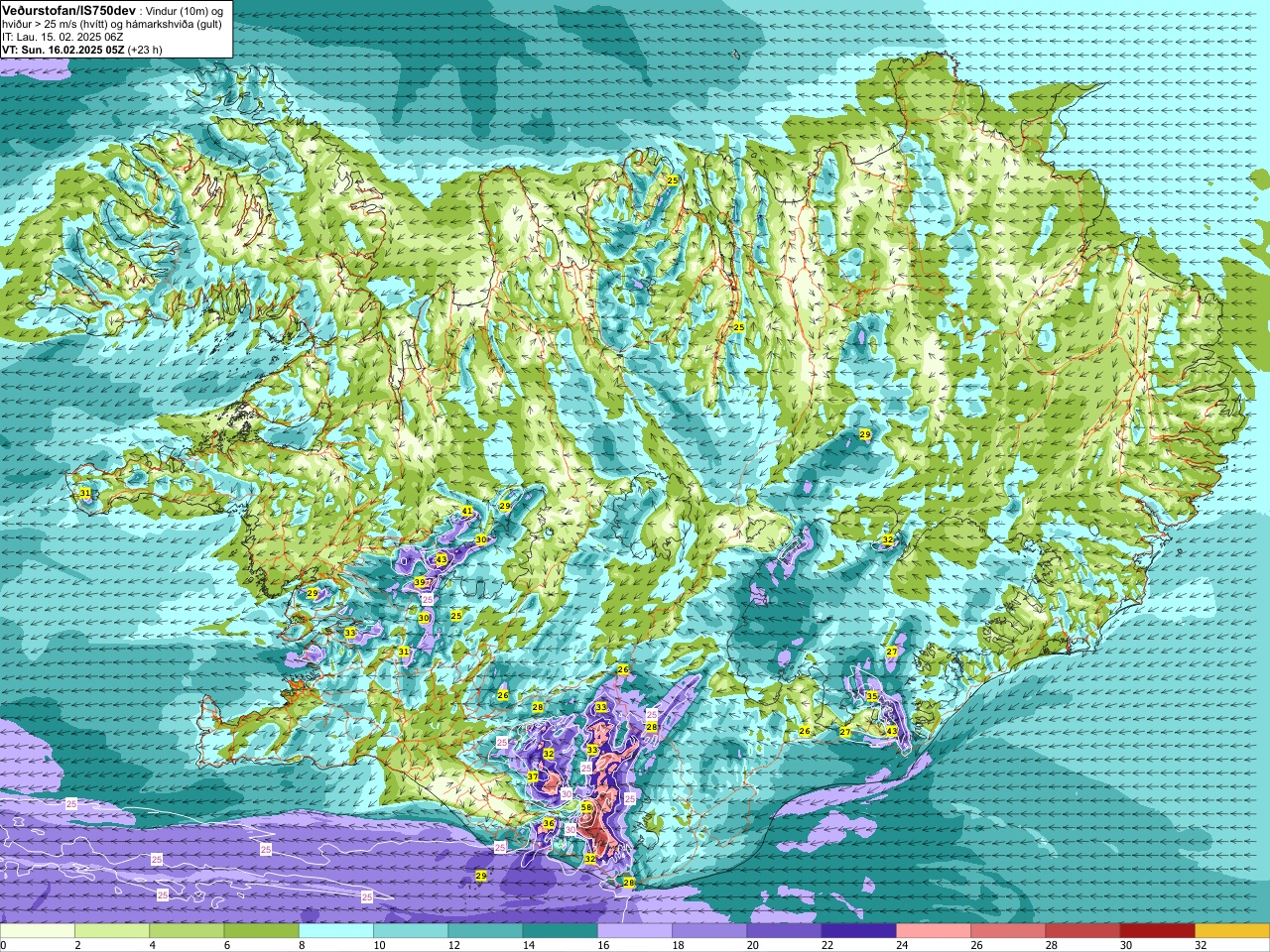
Task: Pick the light cyan 8–10 legend swatch
Action: (336, 931)
